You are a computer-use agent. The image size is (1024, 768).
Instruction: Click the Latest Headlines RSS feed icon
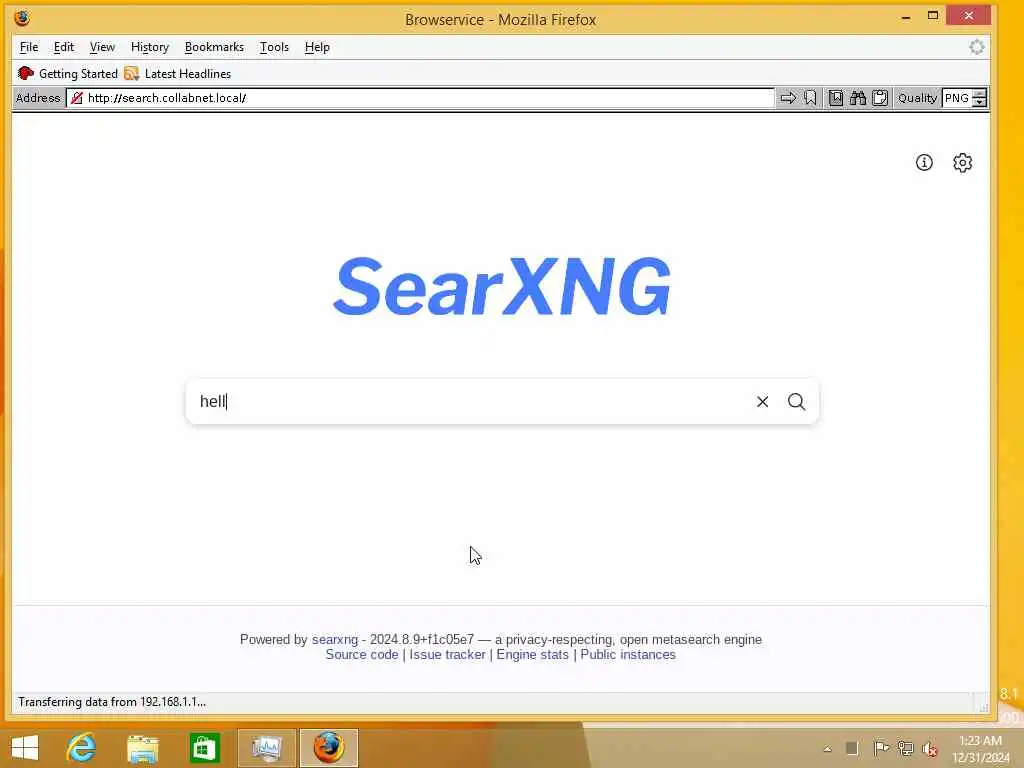[x=131, y=73]
